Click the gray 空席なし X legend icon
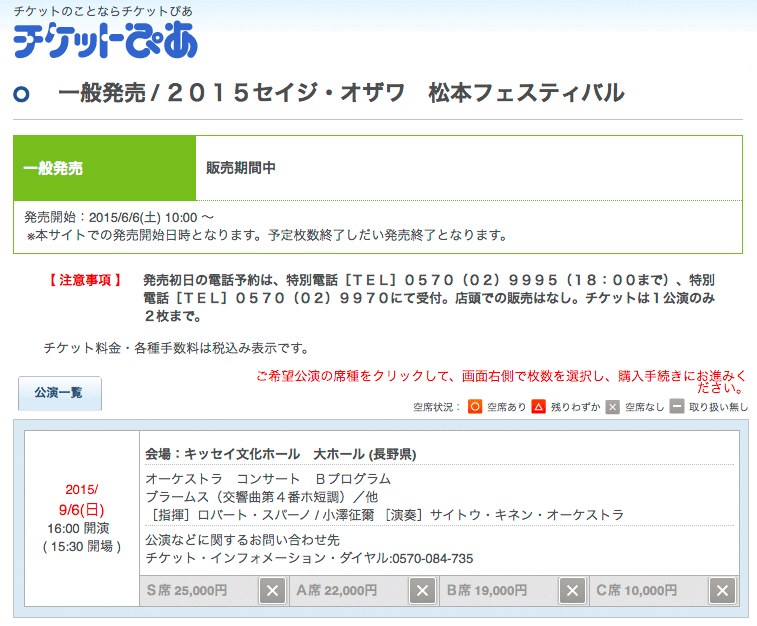Screen dimensions: 757x626 click(x=612, y=407)
